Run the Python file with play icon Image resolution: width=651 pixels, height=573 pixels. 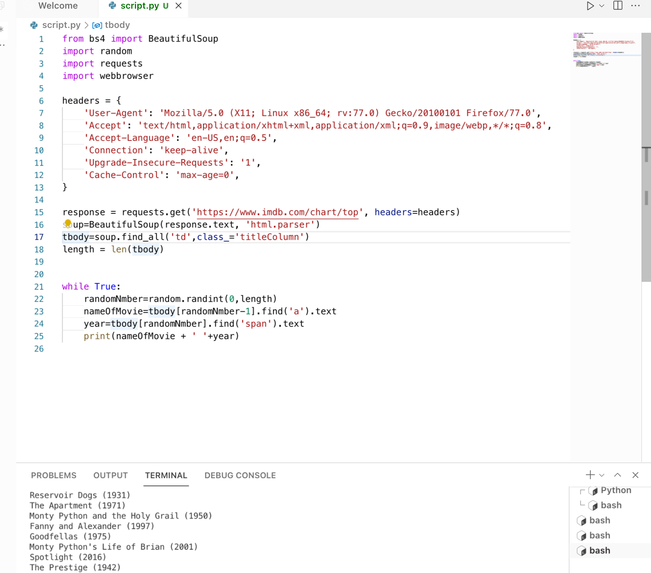tap(590, 6)
